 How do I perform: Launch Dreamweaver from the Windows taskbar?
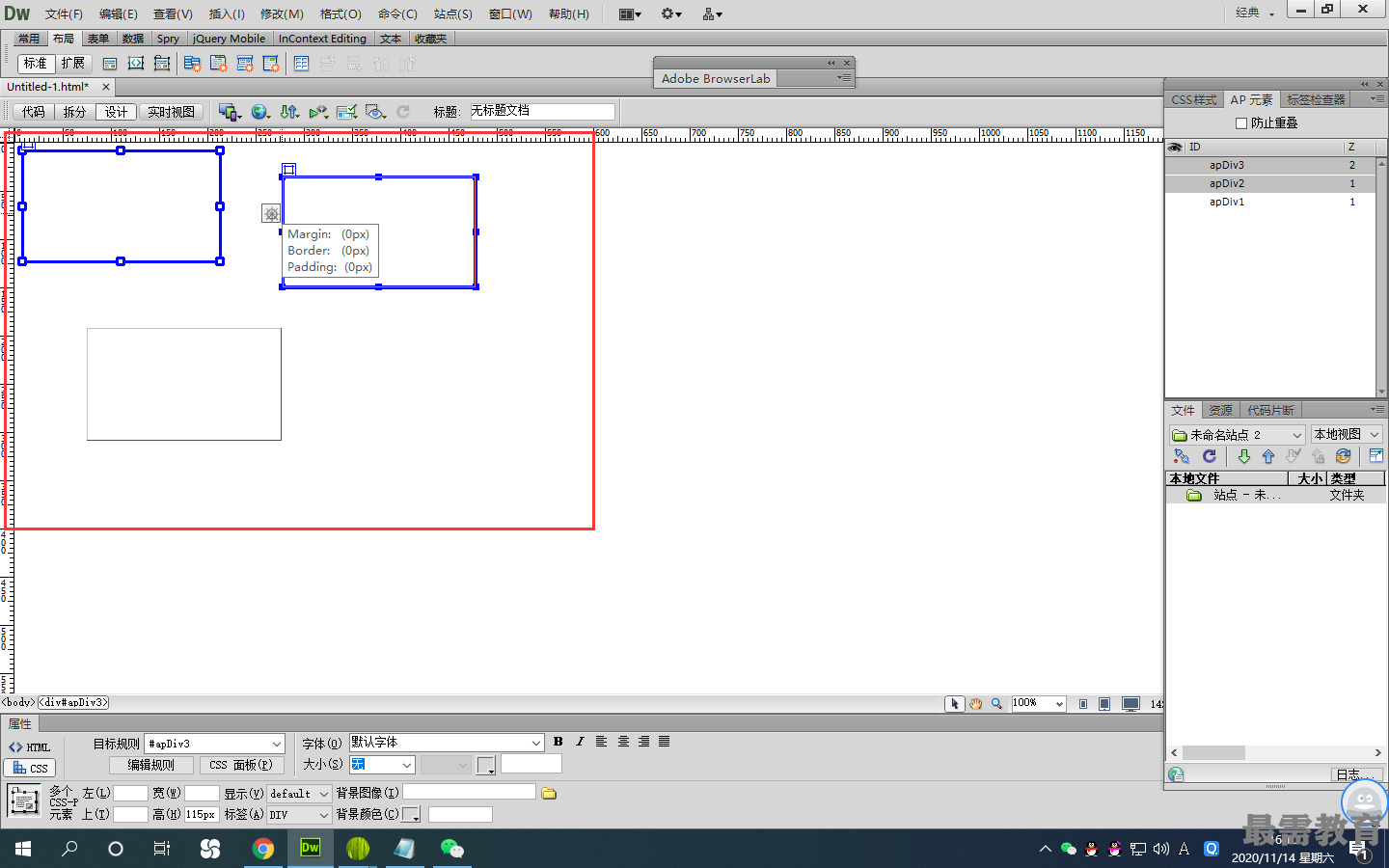[x=311, y=848]
